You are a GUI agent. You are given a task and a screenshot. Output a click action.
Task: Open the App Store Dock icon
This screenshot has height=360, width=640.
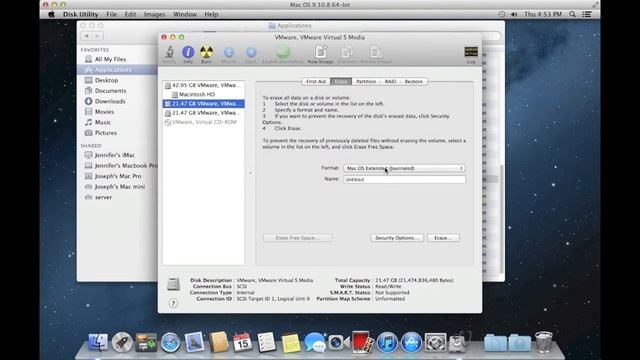point(411,342)
